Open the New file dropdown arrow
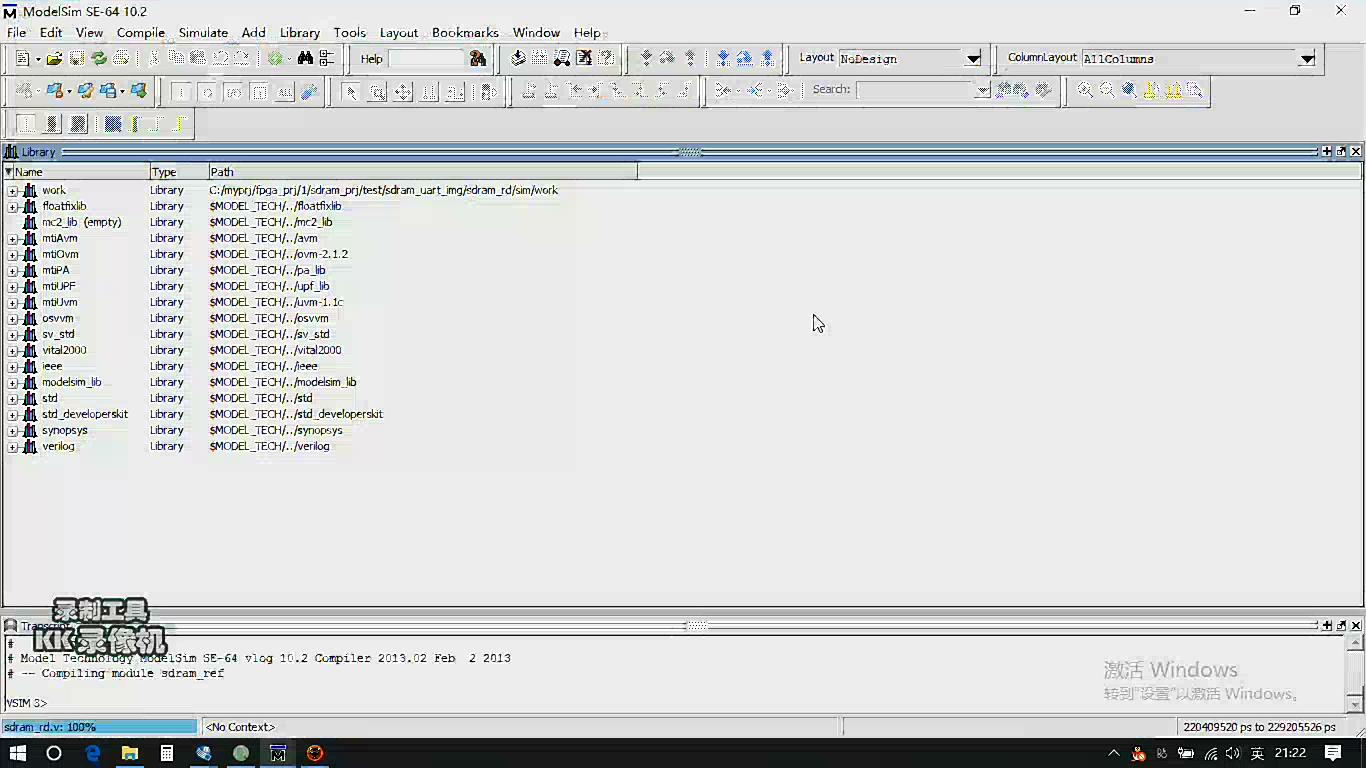 (x=38, y=59)
